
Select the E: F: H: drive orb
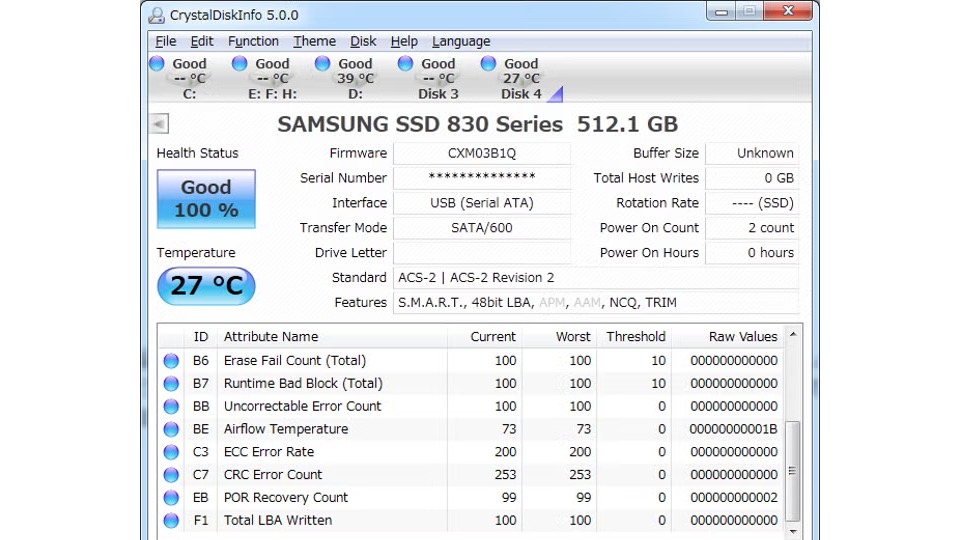pos(240,64)
